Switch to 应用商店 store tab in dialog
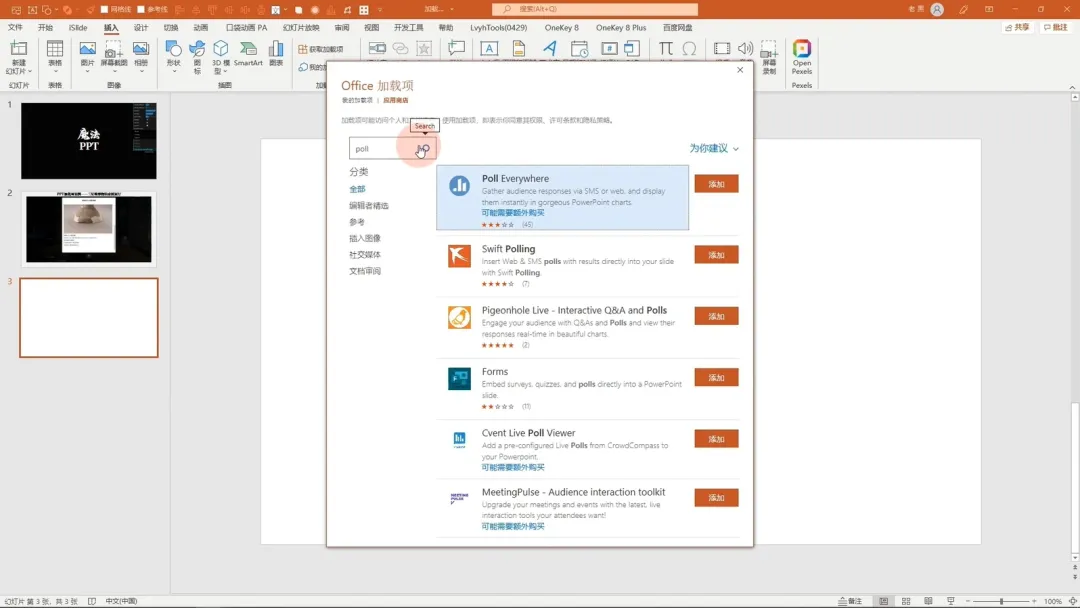This screenshot has height=608, width=1080. [x=395, y=101]
